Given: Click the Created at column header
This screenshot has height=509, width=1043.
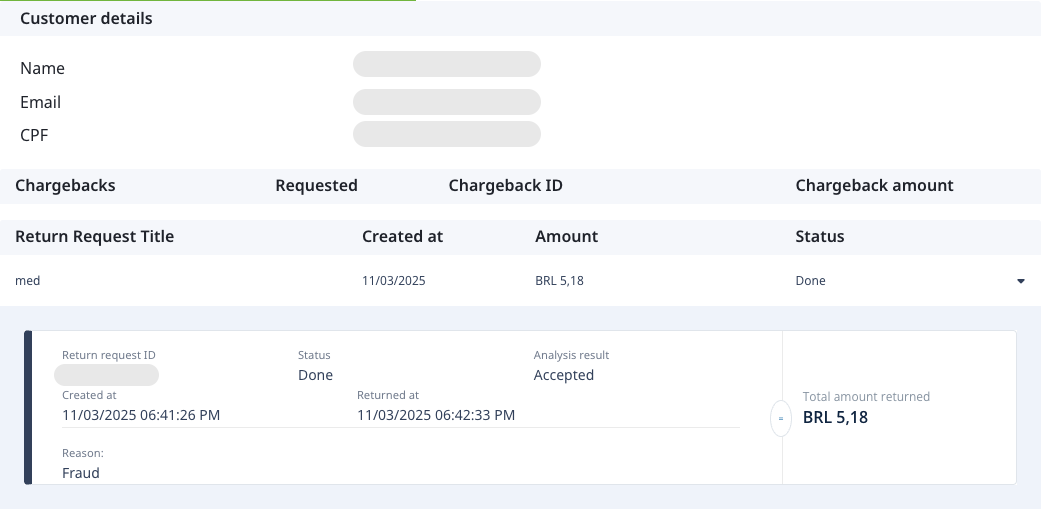Looking at the screenshot, I should click(x=402, y=237).
